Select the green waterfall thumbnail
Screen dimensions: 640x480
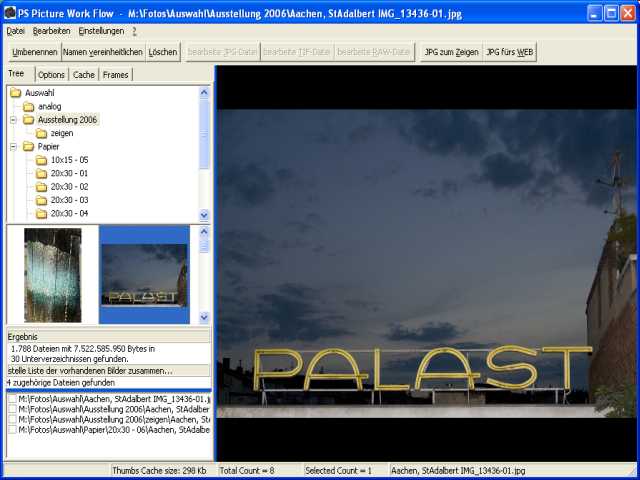(x=53, y=275)
